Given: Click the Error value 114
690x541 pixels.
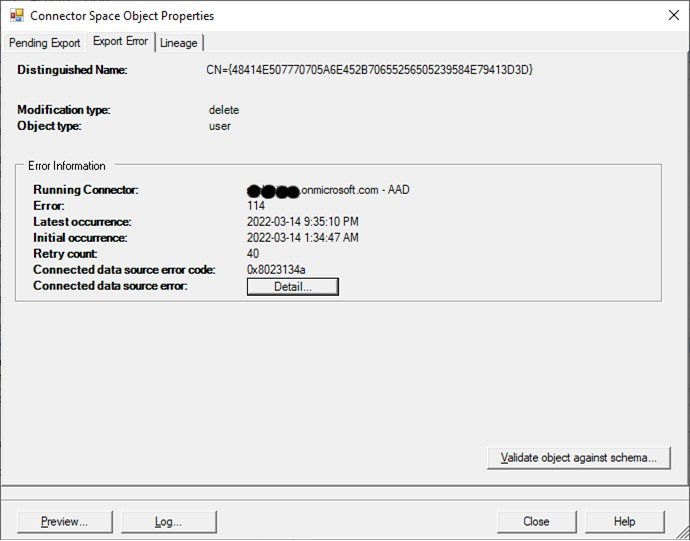Looking at the screenshot, I should (x=256, y=206).
